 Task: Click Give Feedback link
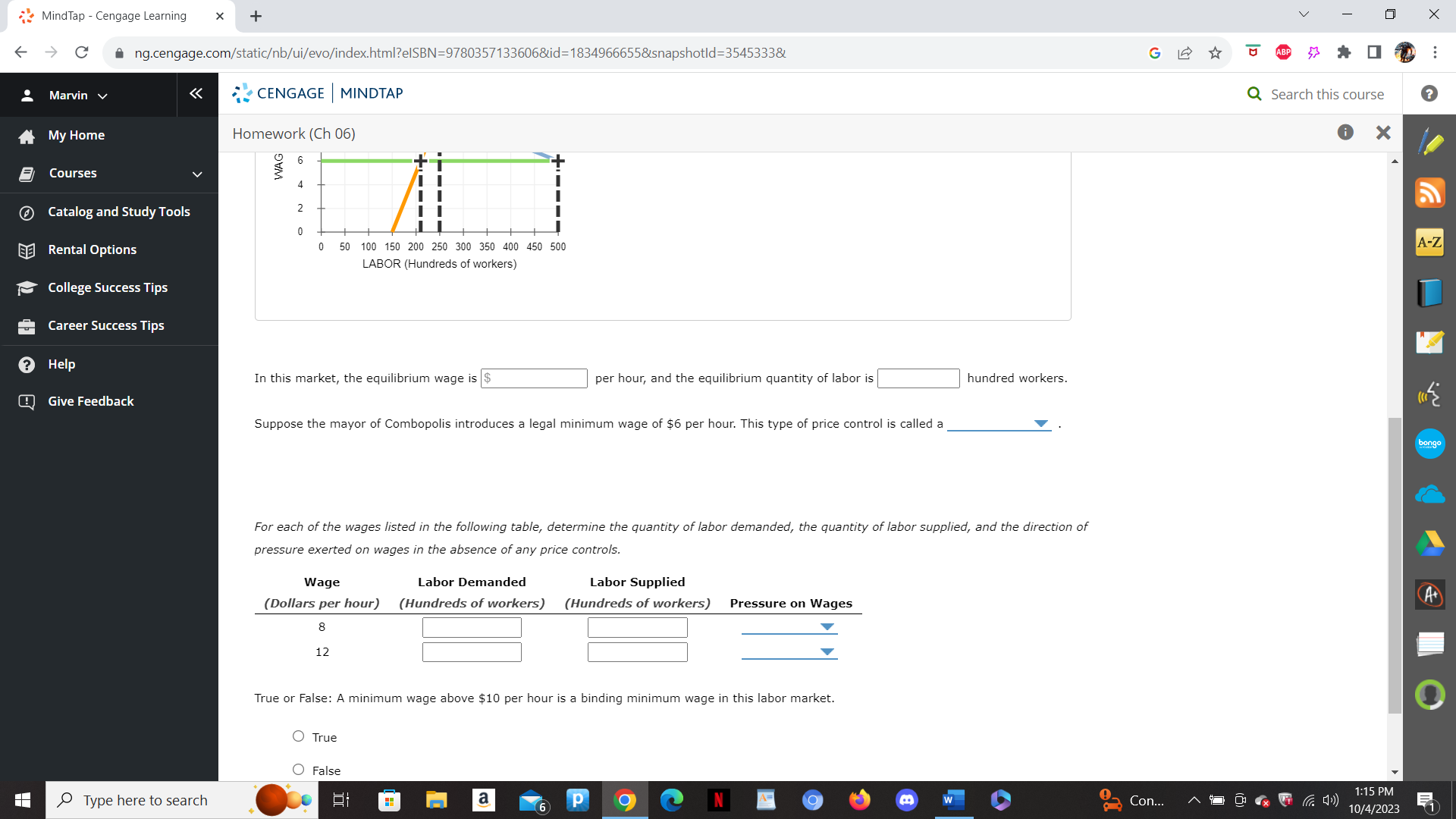90,401
